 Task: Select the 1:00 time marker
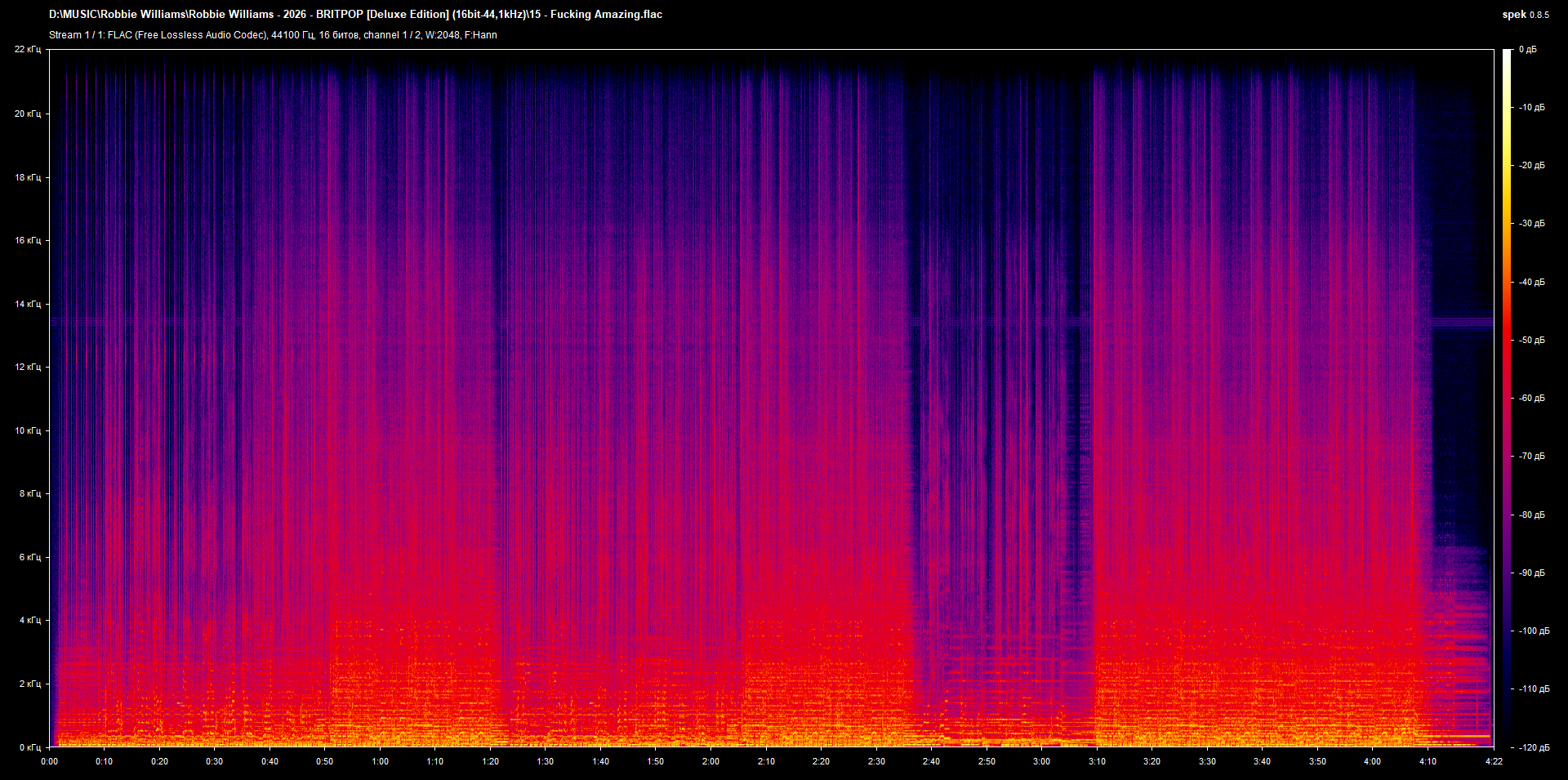tap(380, 760)
